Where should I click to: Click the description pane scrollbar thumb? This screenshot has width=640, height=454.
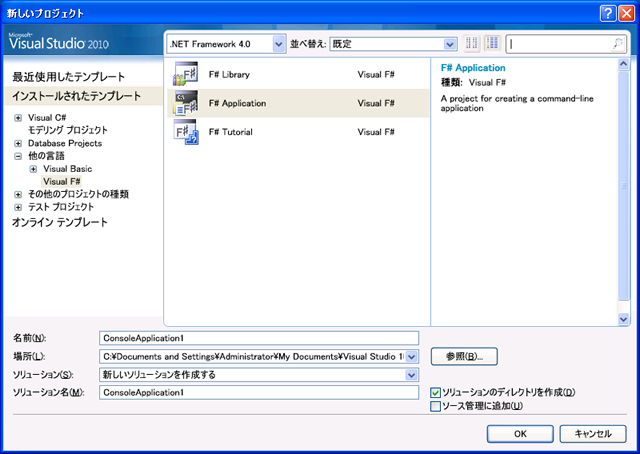coord(623,186)
